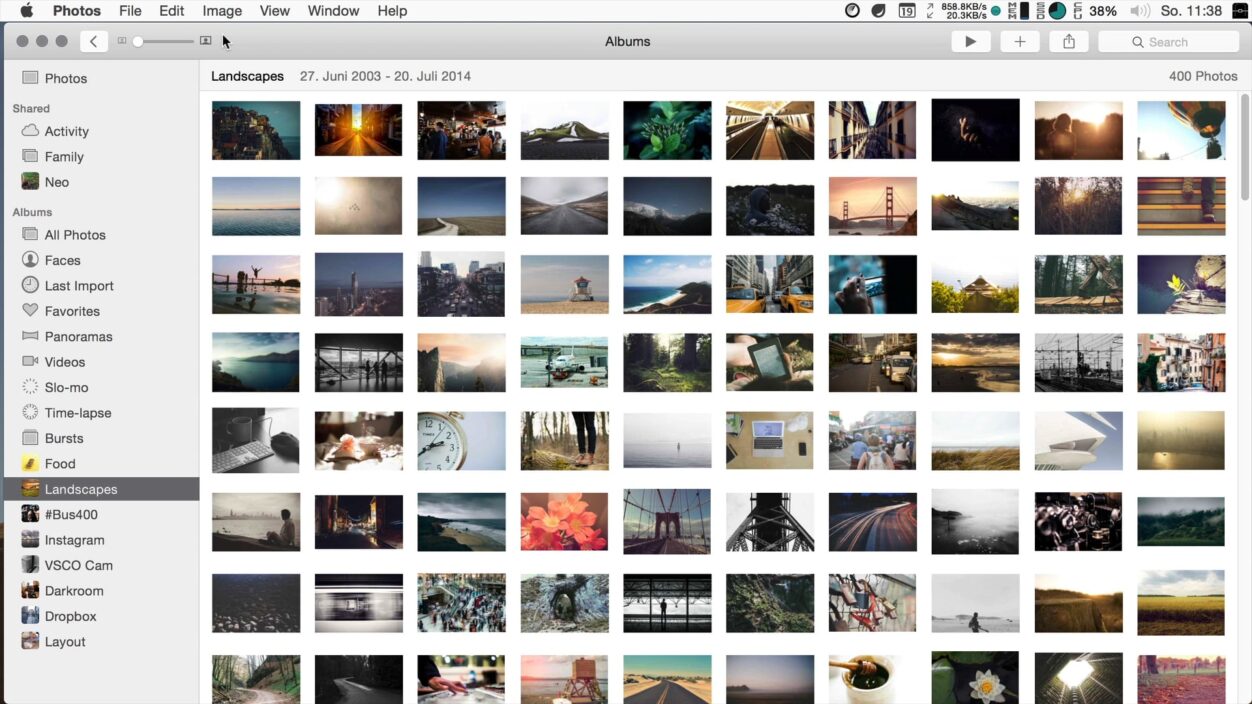
Task: Select the Panoramas album
Action: (78, 337)
